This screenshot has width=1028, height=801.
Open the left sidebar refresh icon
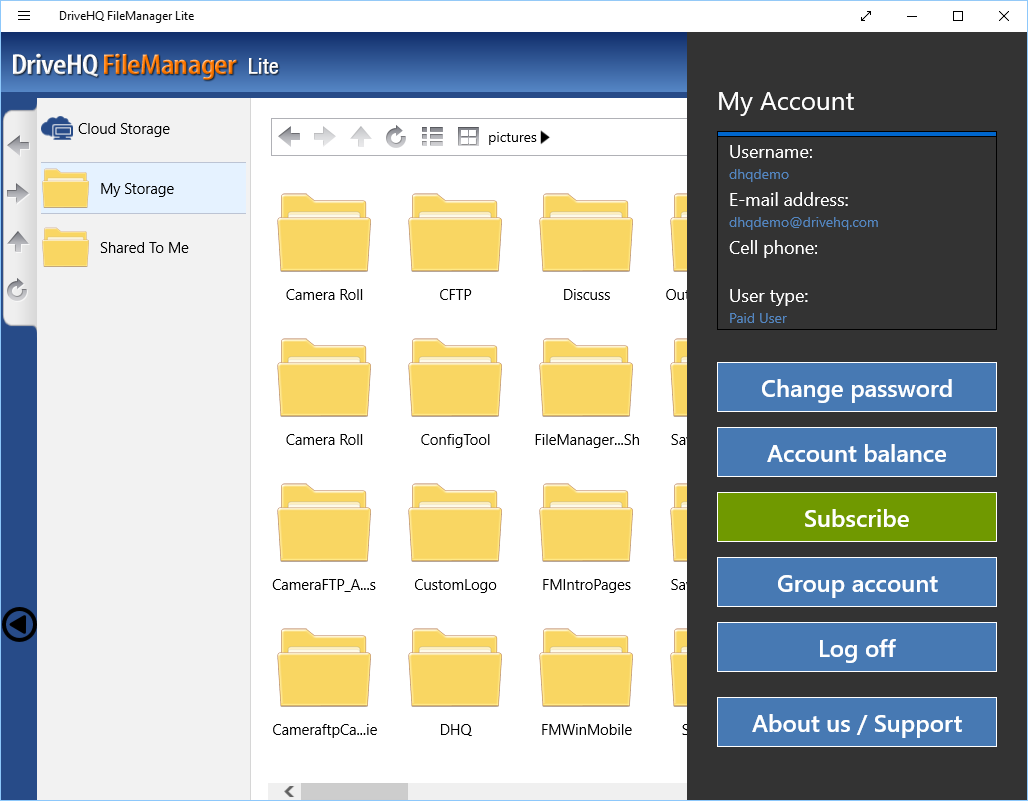click(17, 290)
